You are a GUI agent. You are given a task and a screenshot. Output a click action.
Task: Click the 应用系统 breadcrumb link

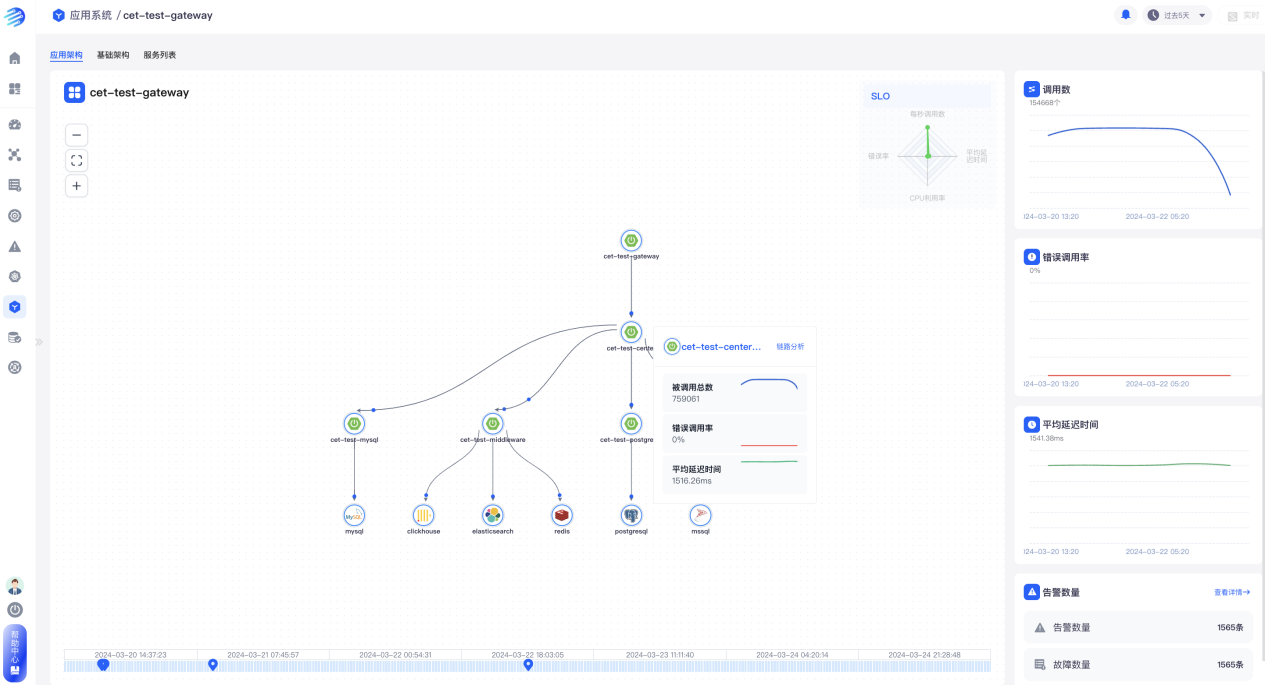click(x=89, y=16)
